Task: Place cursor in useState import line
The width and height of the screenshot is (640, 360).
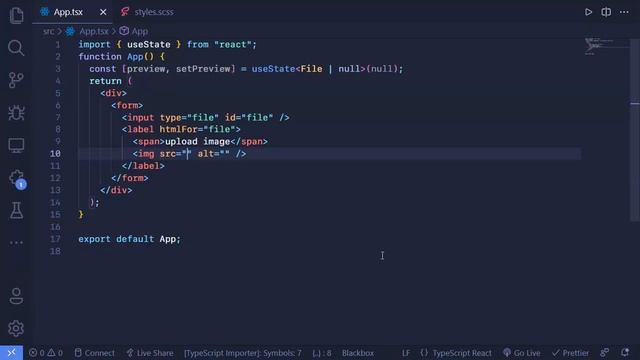Action: click(167, 44)
